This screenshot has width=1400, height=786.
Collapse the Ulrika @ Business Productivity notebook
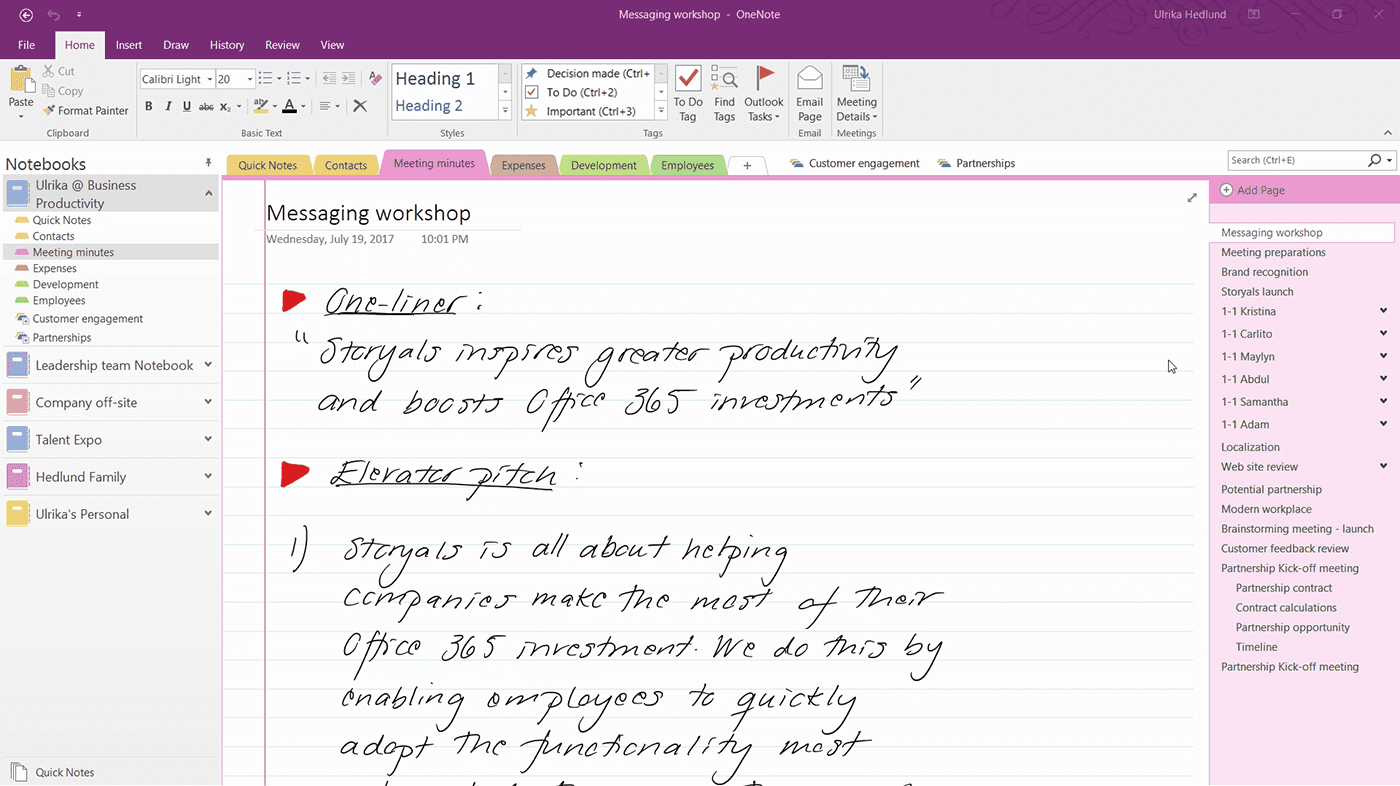pos(208,193)
